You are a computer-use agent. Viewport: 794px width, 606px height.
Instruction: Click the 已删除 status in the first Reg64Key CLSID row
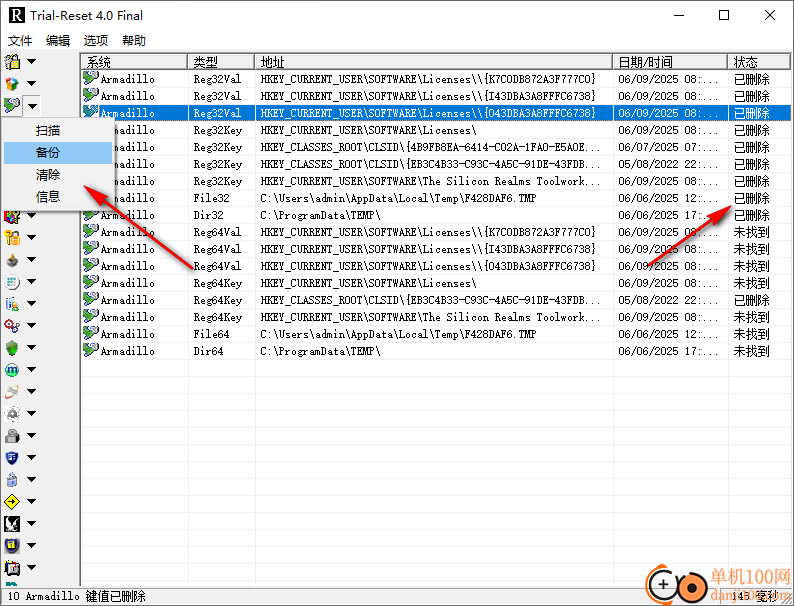click(x=751, y=300)
